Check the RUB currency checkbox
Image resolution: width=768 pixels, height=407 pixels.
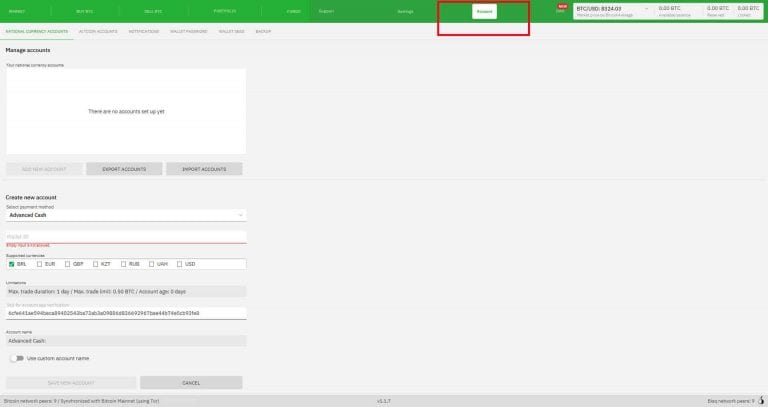(x=123, y=264)
